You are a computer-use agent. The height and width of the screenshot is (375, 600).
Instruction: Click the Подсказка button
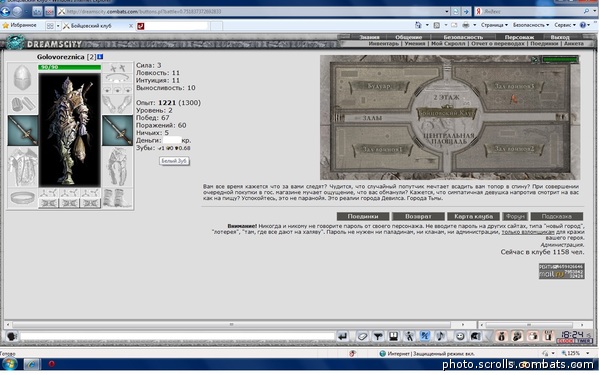pyautogui.click(x=557, y=217)
